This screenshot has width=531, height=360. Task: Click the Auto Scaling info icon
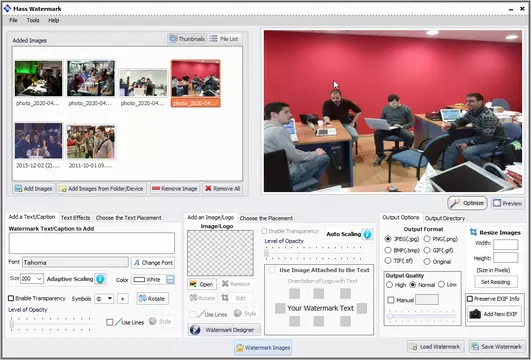click(367, 234)
